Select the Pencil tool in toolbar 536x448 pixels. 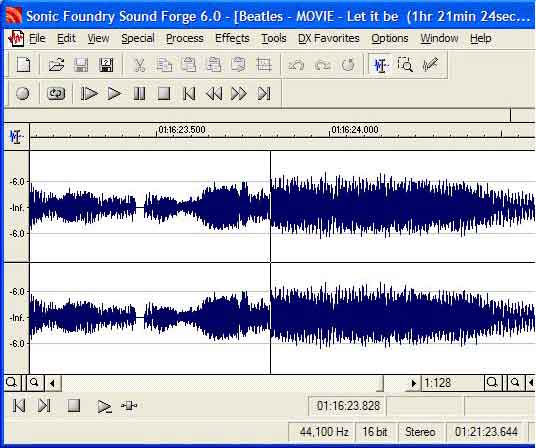pyautogui.click(x=430, y=65)
